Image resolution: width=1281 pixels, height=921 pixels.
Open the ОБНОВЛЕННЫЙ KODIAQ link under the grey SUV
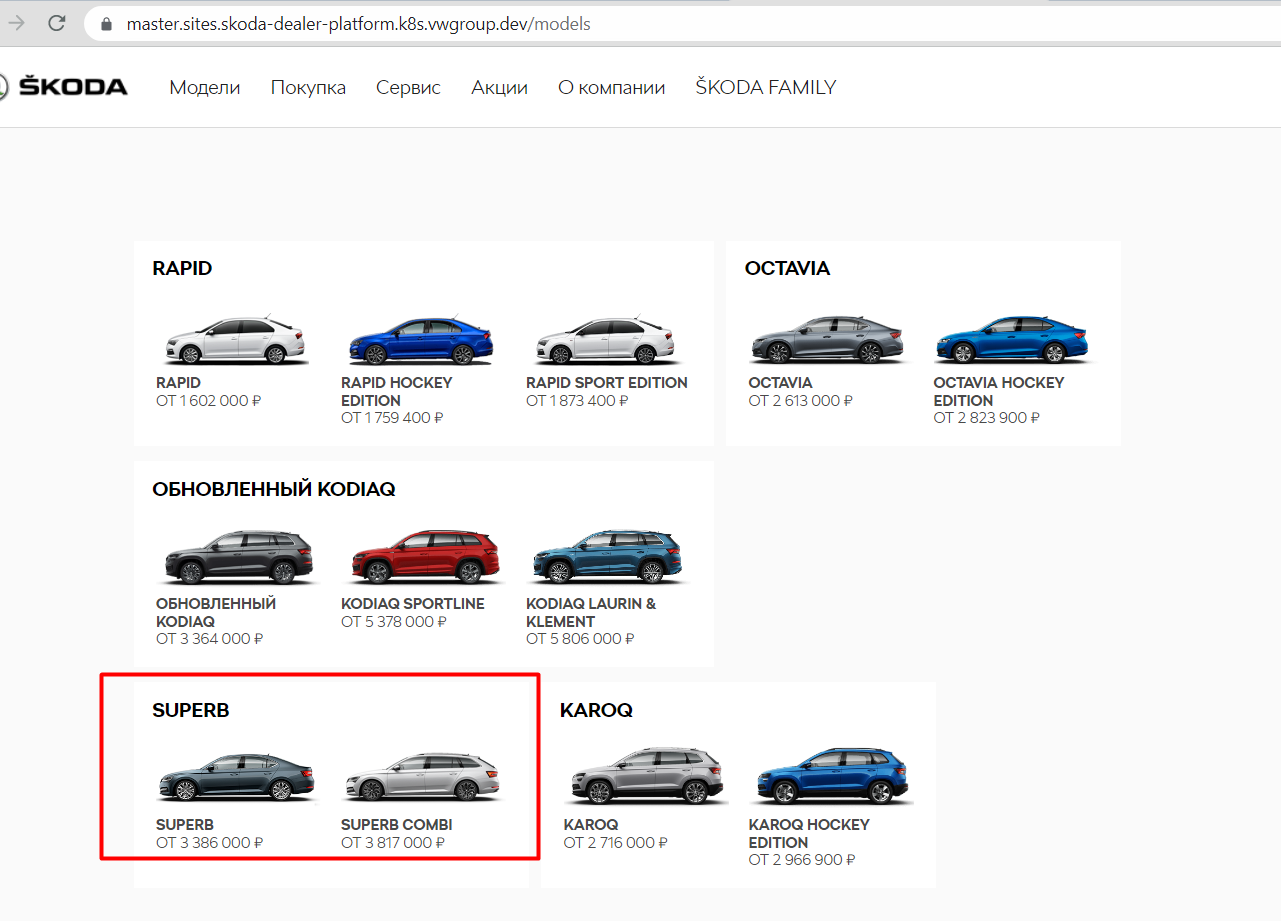216,613
